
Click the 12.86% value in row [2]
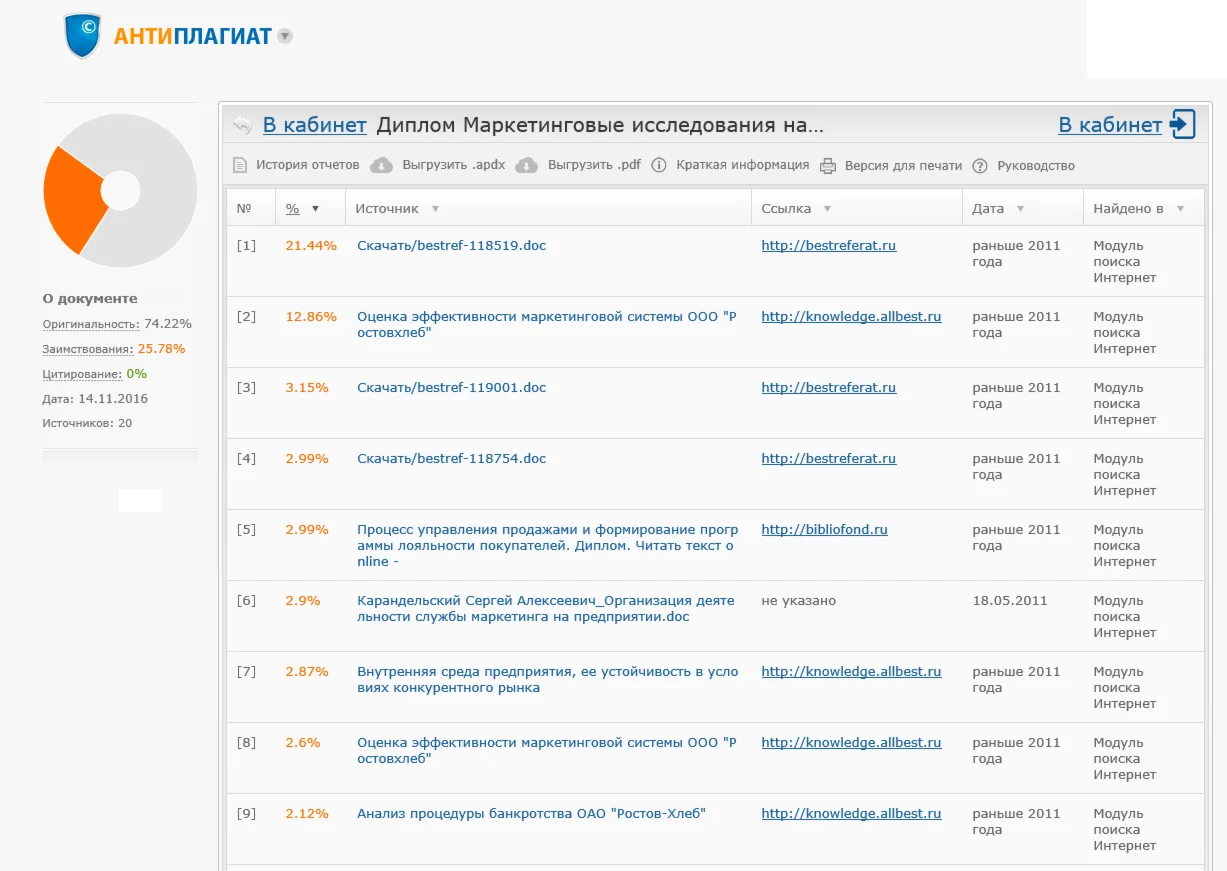[311, 316]
